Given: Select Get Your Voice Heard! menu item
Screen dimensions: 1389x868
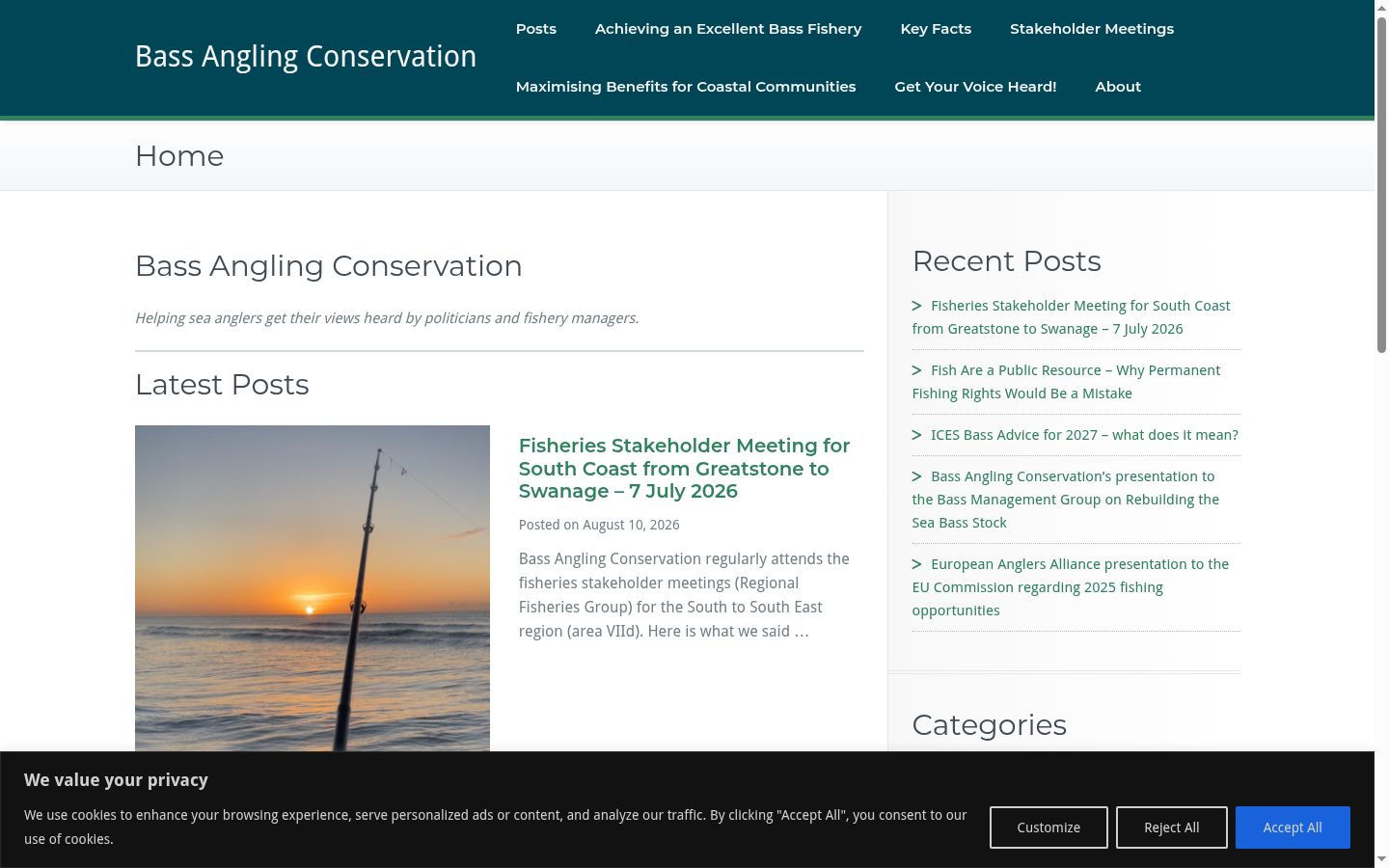Looking at the screenshot, I should [x=975, y=87].
